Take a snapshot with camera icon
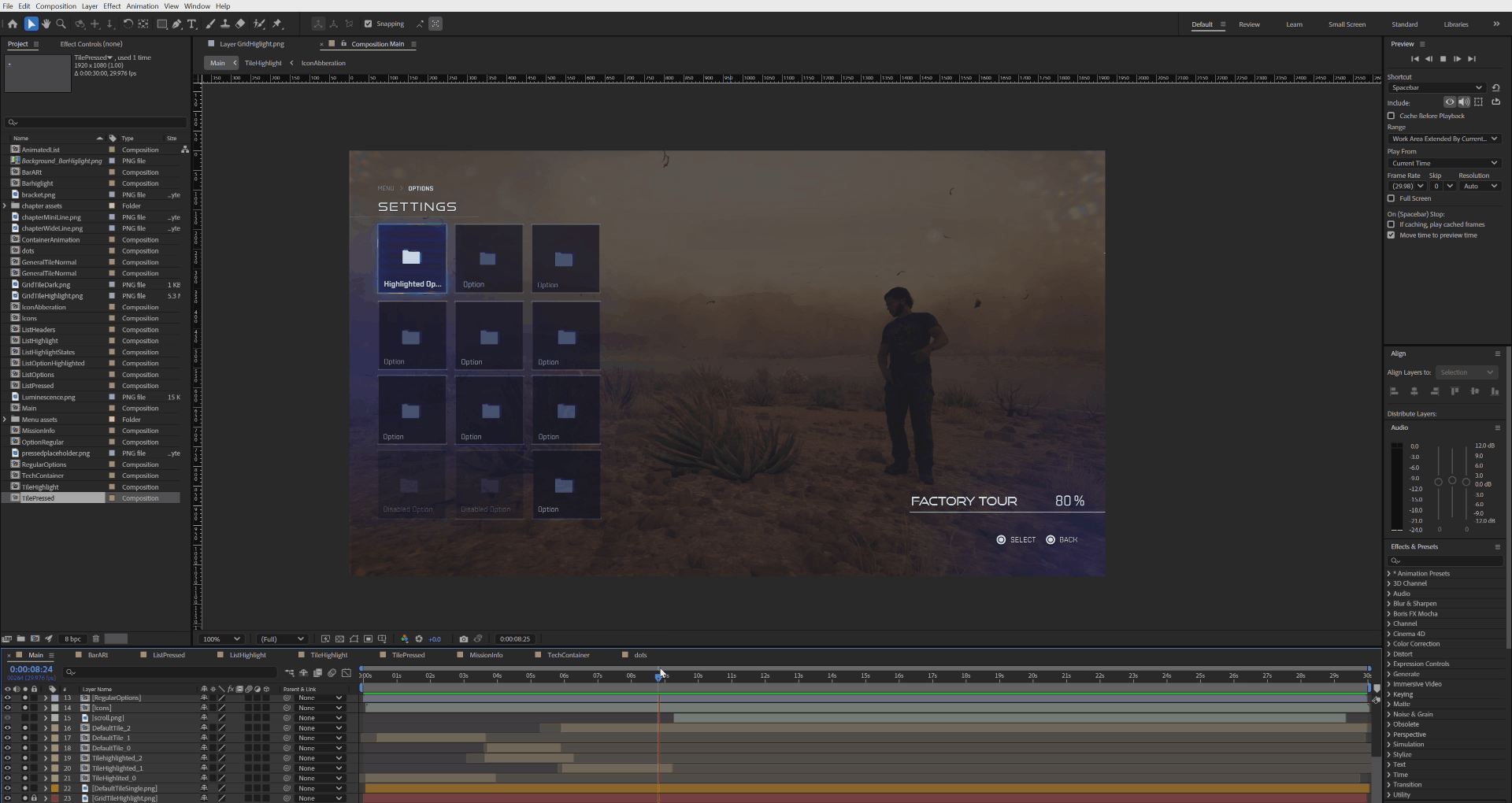The height and width of the screenshot is (803, 1512). [464, 639]
